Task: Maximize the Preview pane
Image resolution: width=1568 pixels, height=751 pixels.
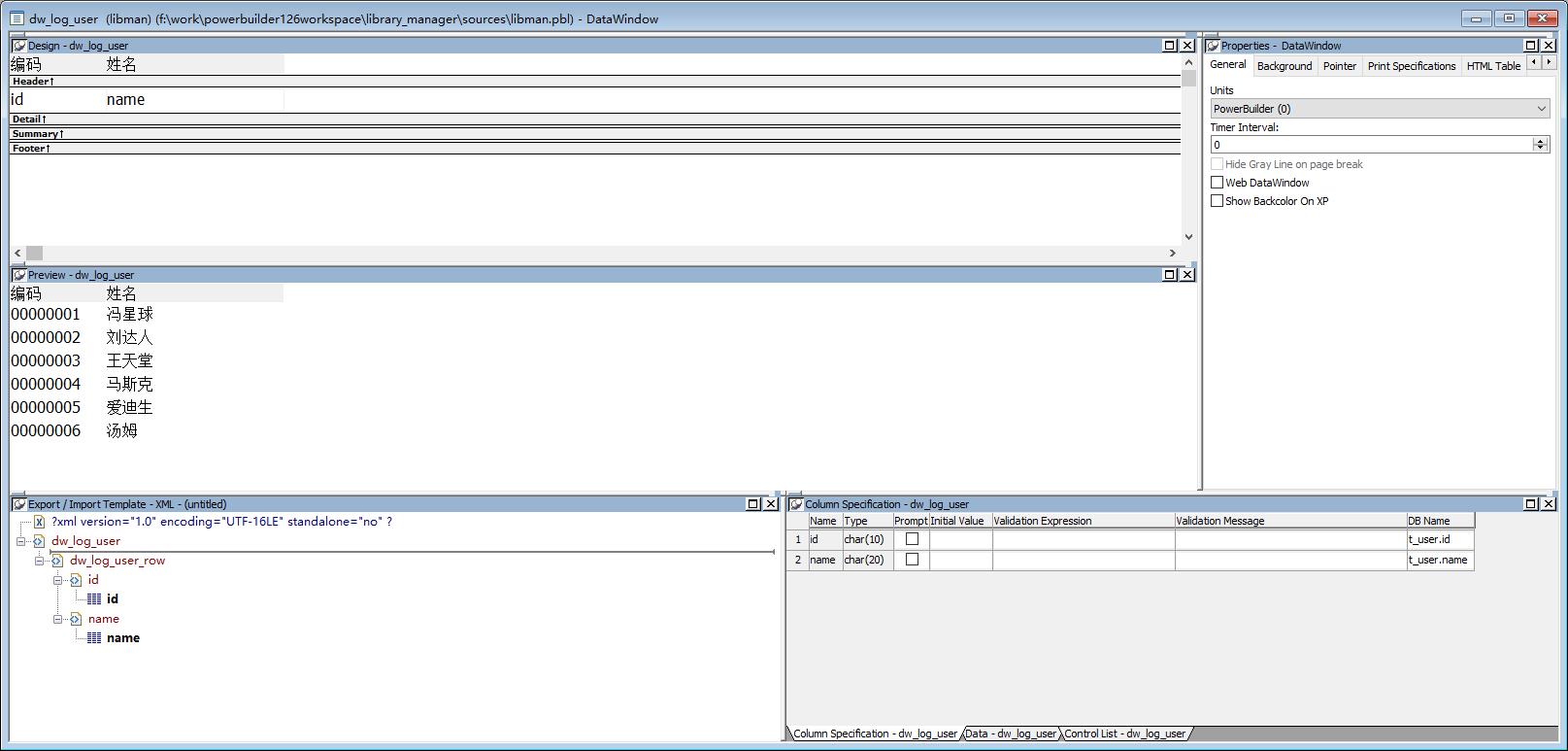Action: tap(1170, 275)
